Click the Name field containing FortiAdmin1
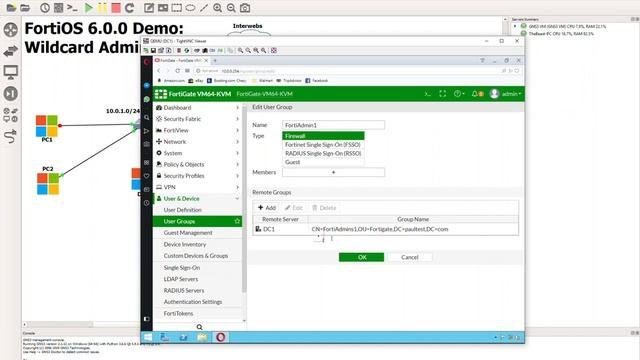Screen dimensions: 640x360 pos(333,125)
